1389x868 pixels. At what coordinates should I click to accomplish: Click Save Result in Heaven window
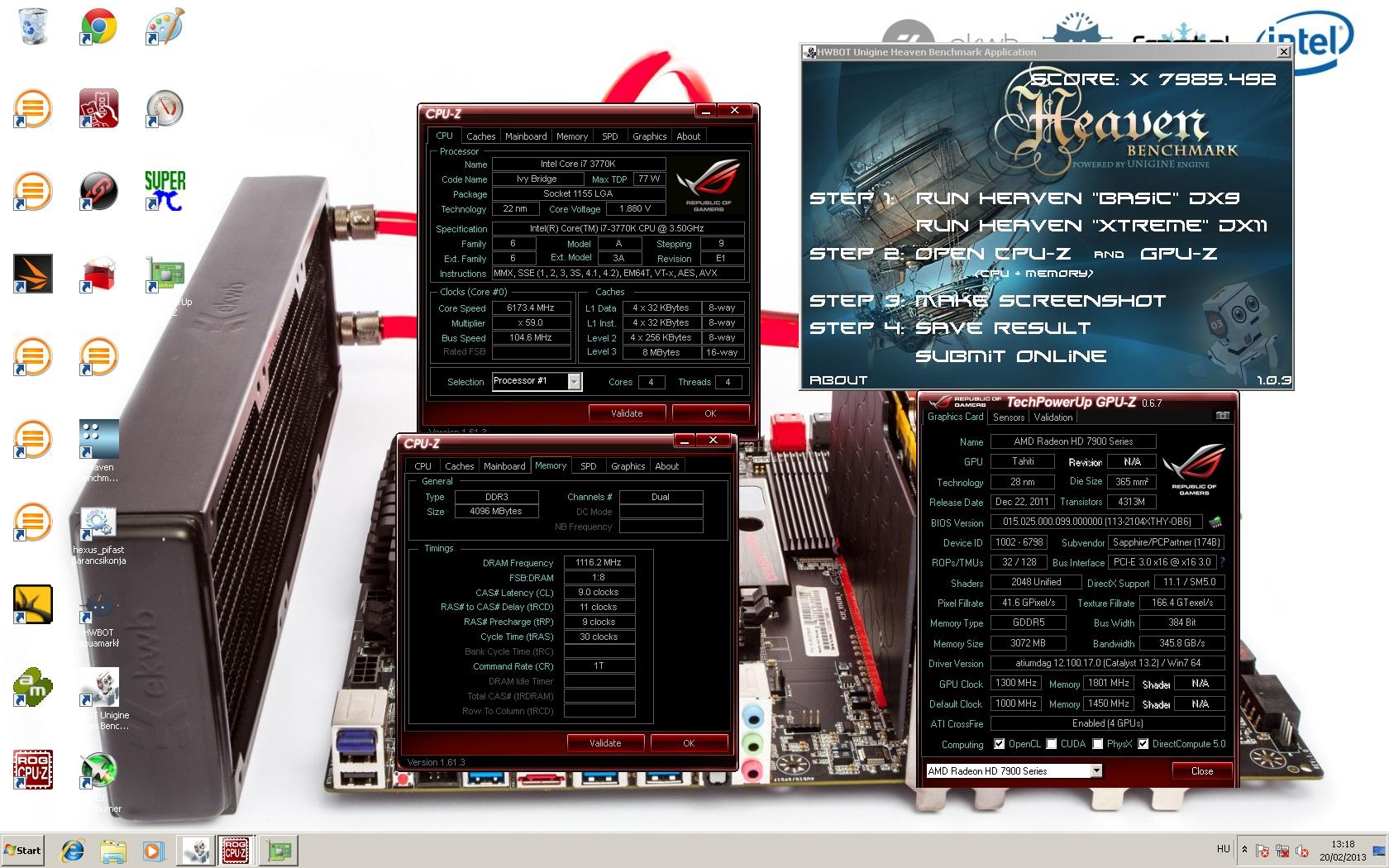click(x=1003, y=328)
